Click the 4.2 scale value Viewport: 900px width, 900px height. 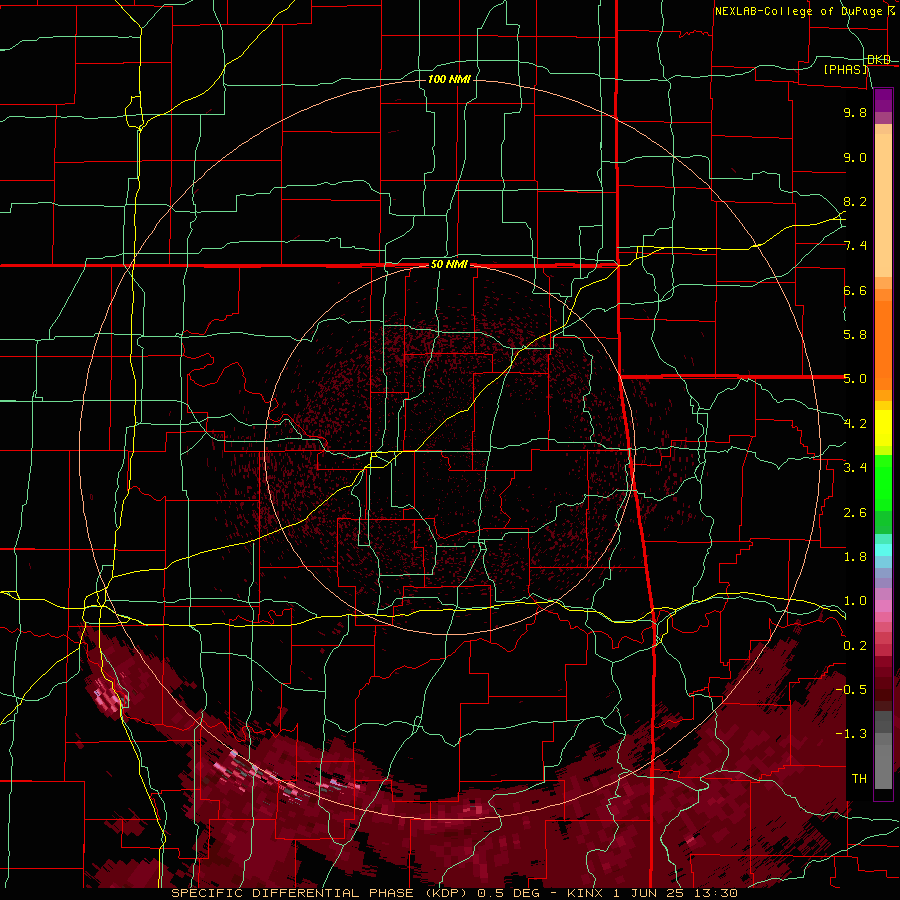point(855,424)
